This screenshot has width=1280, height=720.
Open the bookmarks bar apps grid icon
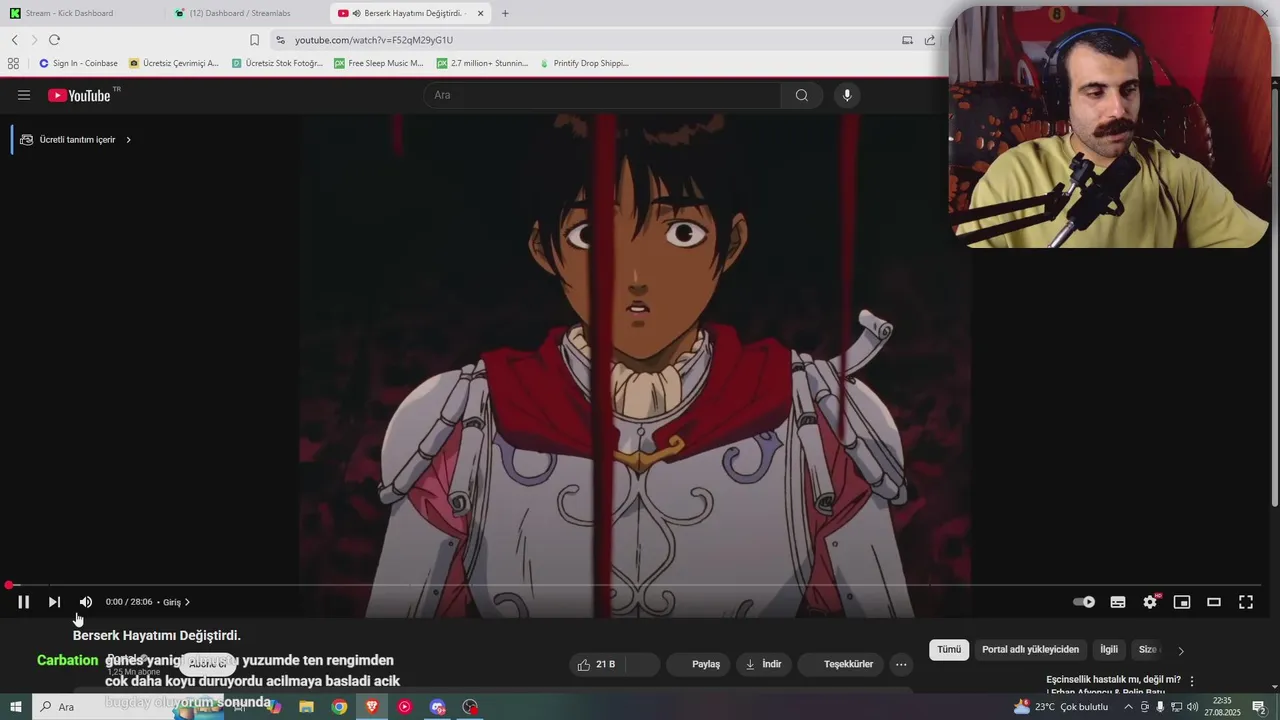tap(13, 63)
